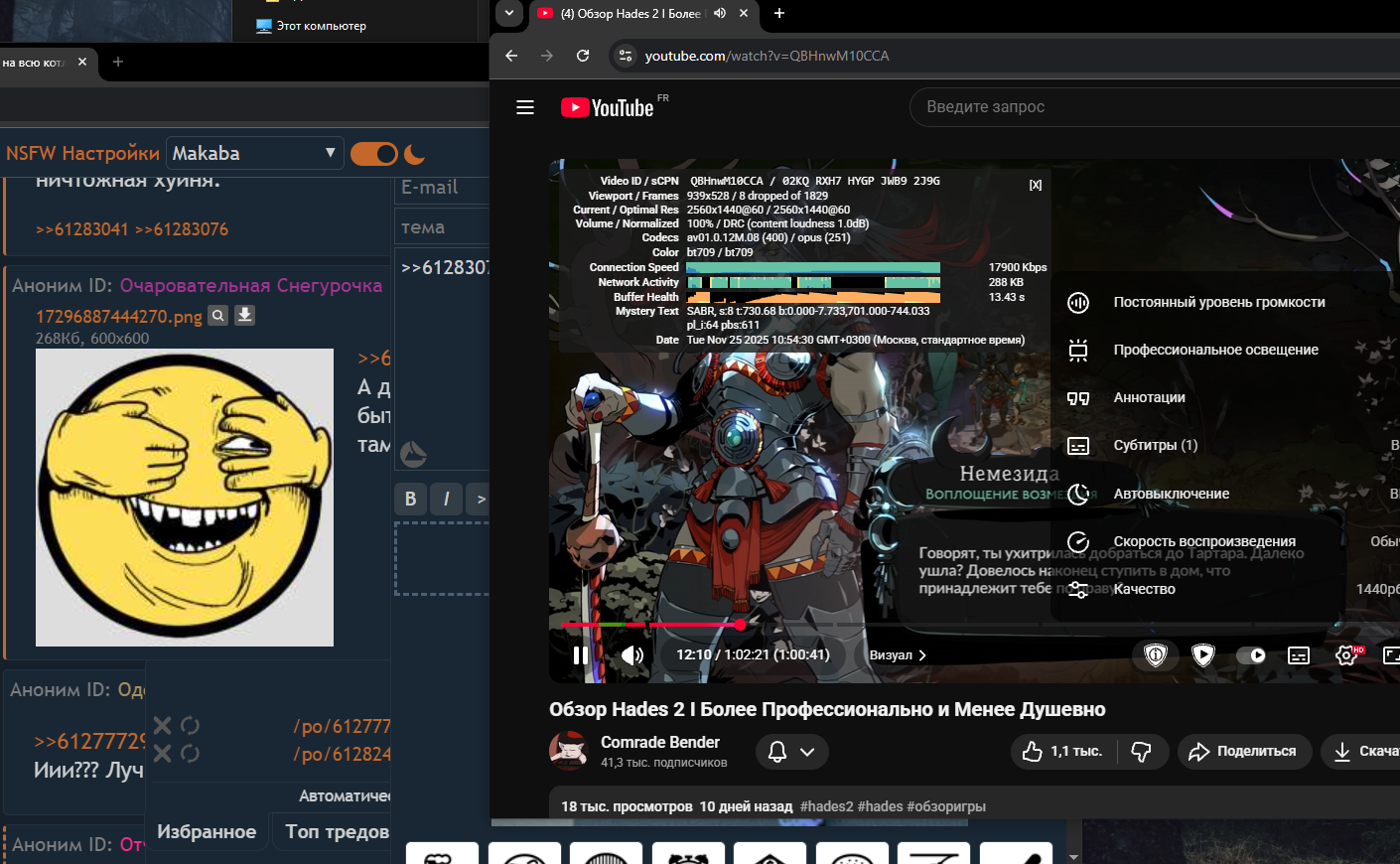The width and height of the screenshot is (1400, 864).
Task: Open site information icon in address bar
Action: tap(626, 56)
